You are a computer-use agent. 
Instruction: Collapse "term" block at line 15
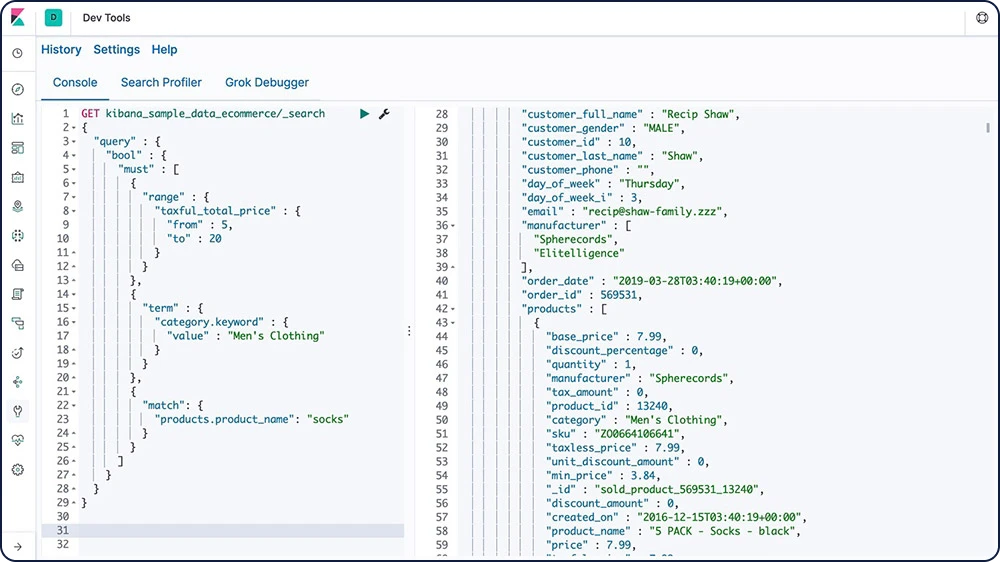coord(73,308)
